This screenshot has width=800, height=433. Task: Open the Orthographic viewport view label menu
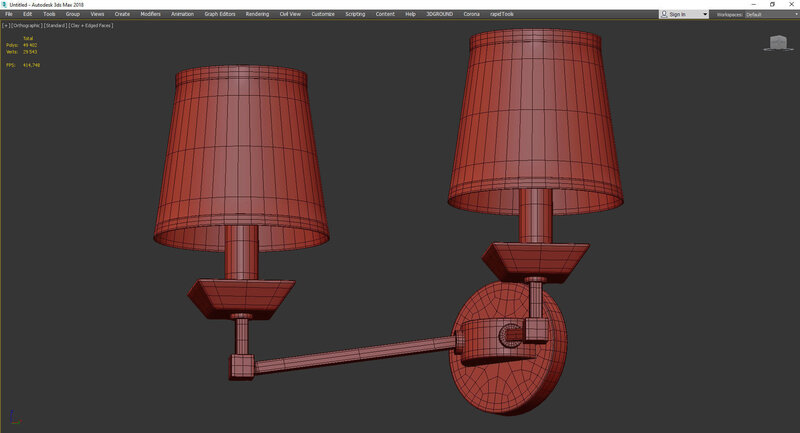[x=25, y=25]
